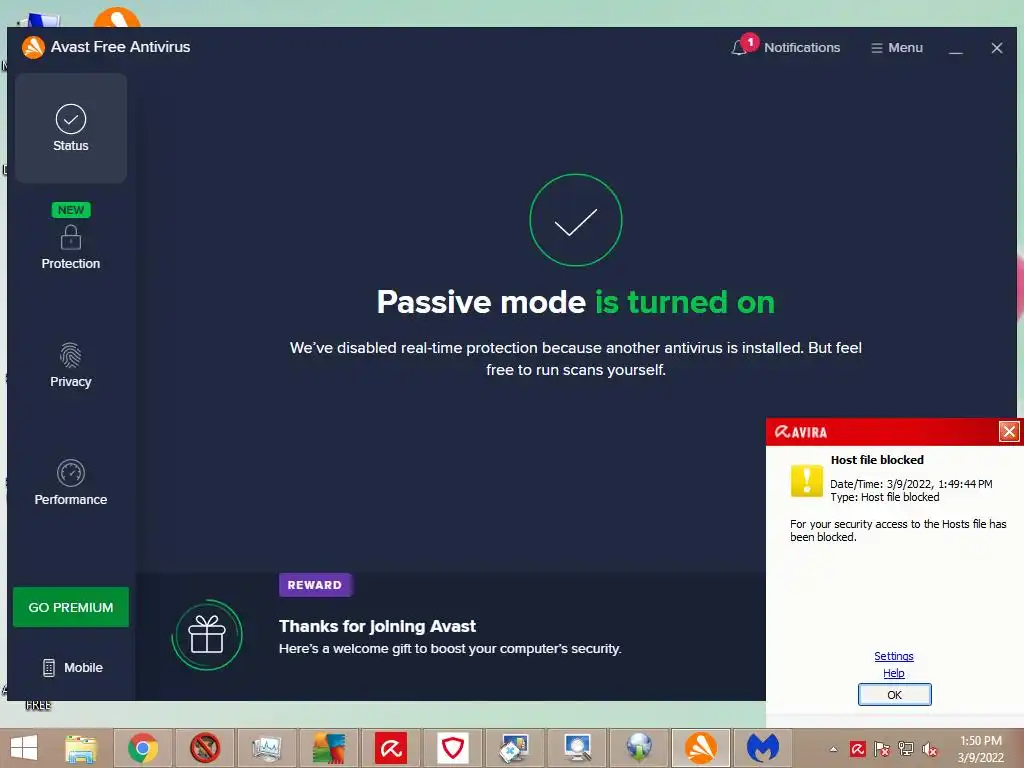The height and width of the screenshot is (768, 1024).
Task: Open the monitor magnifier app on taskbar
Action: 577,748
